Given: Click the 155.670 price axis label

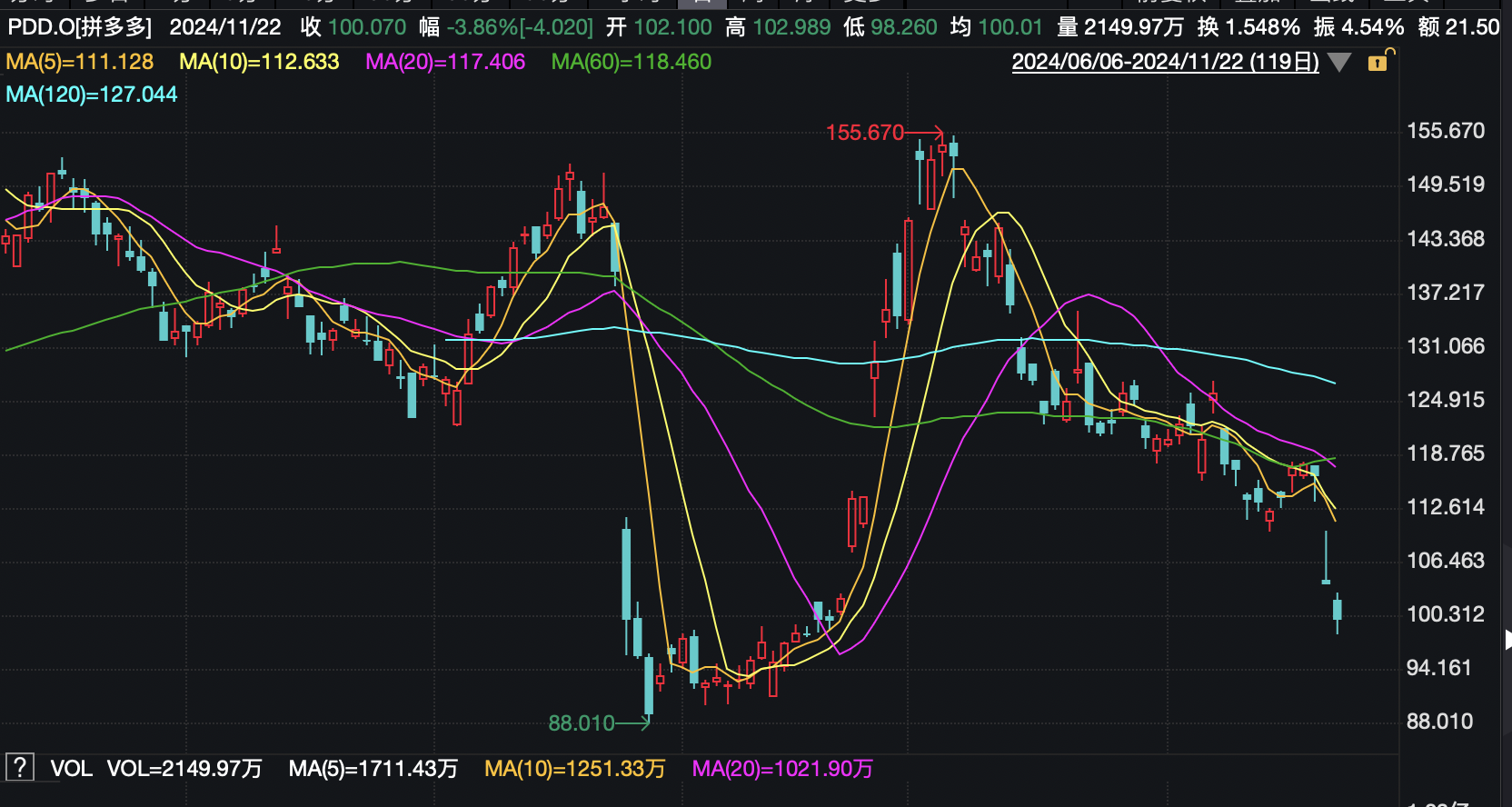Looking at the screenshot, I should coord(1446,131).
